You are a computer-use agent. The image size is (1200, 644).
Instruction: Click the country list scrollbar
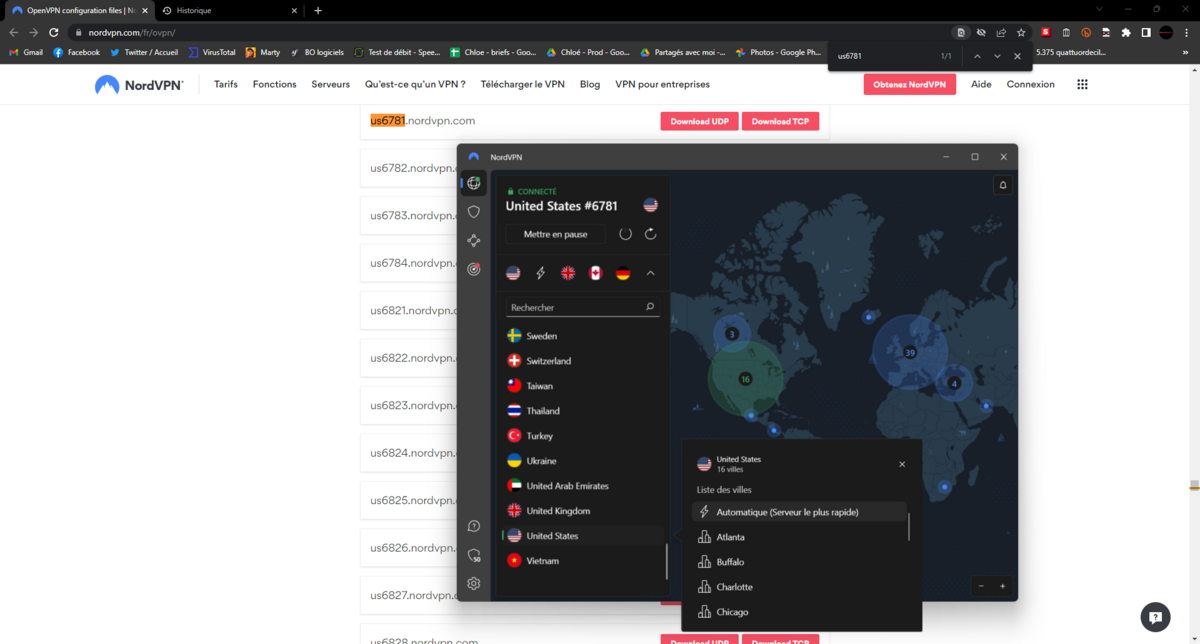667,561
